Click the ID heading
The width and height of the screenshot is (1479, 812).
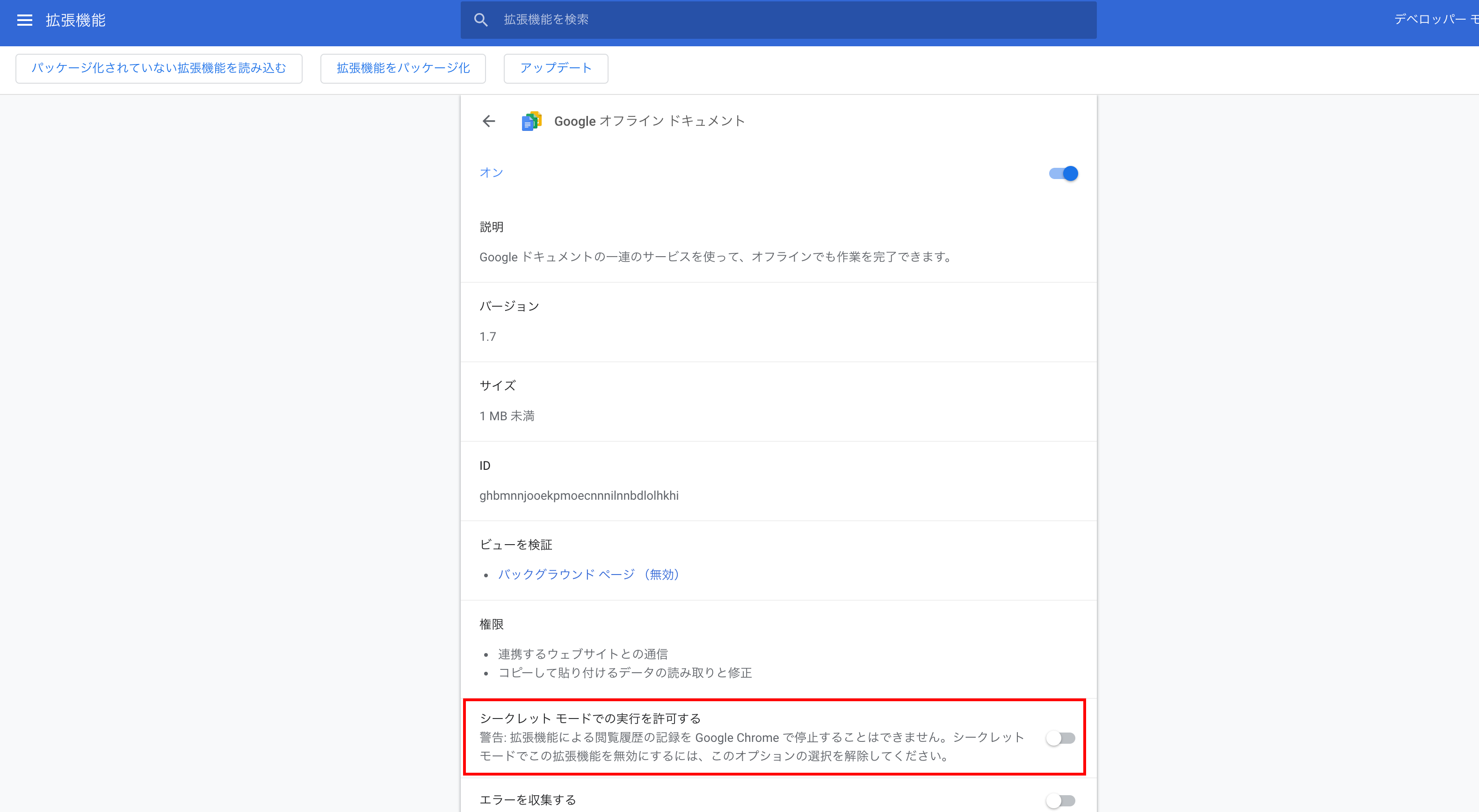point(485,466)
